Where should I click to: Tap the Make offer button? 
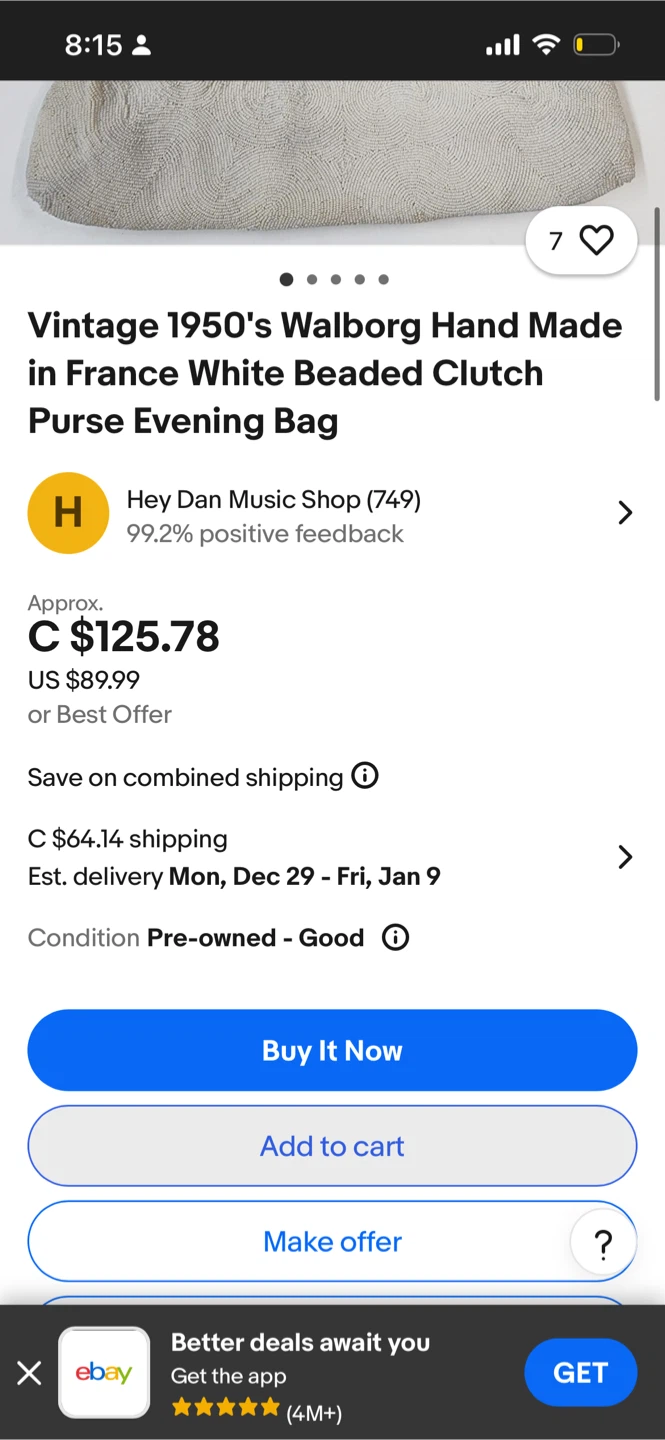332,1241
